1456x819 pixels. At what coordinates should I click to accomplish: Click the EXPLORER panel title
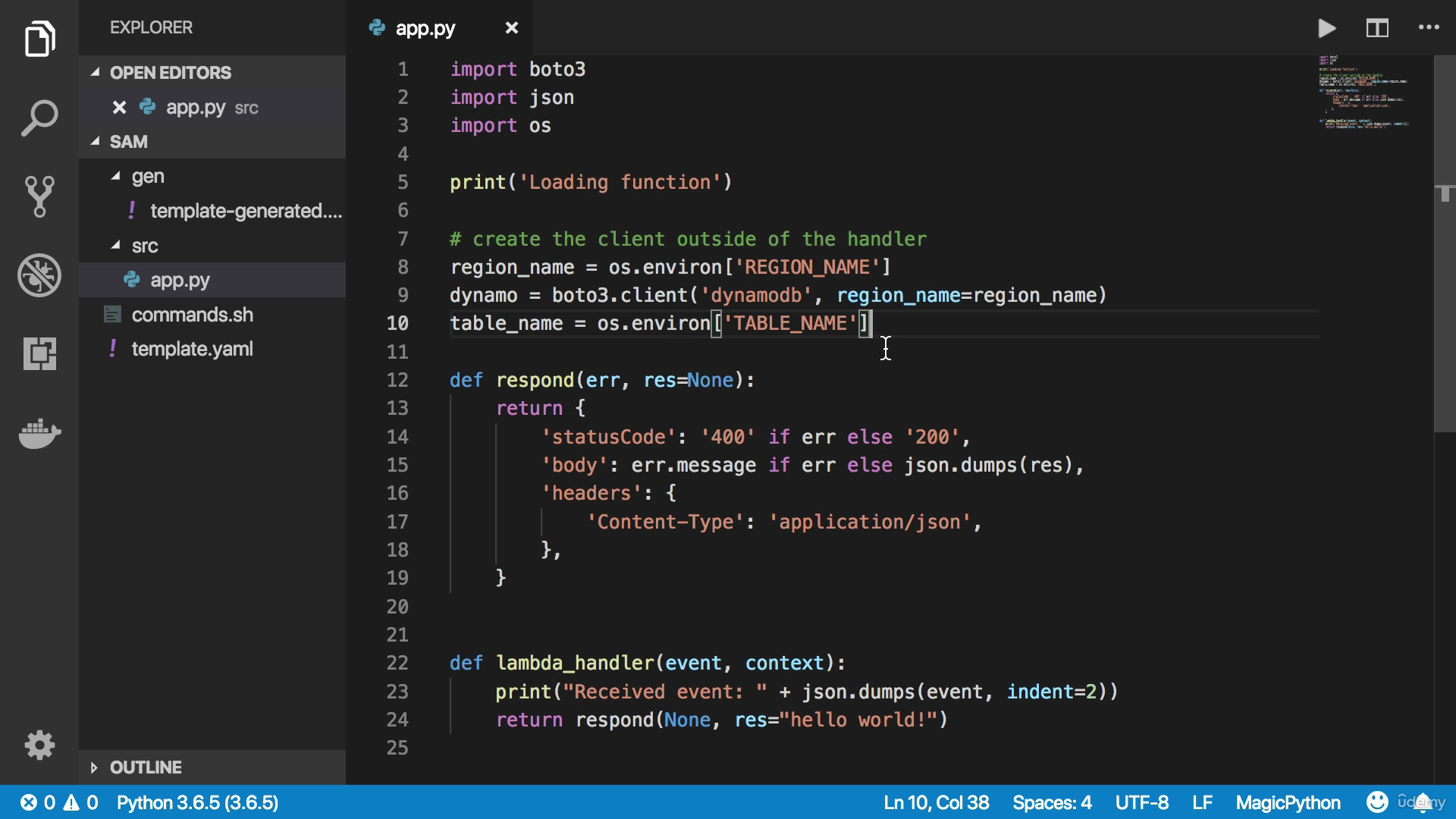point(151,27)
